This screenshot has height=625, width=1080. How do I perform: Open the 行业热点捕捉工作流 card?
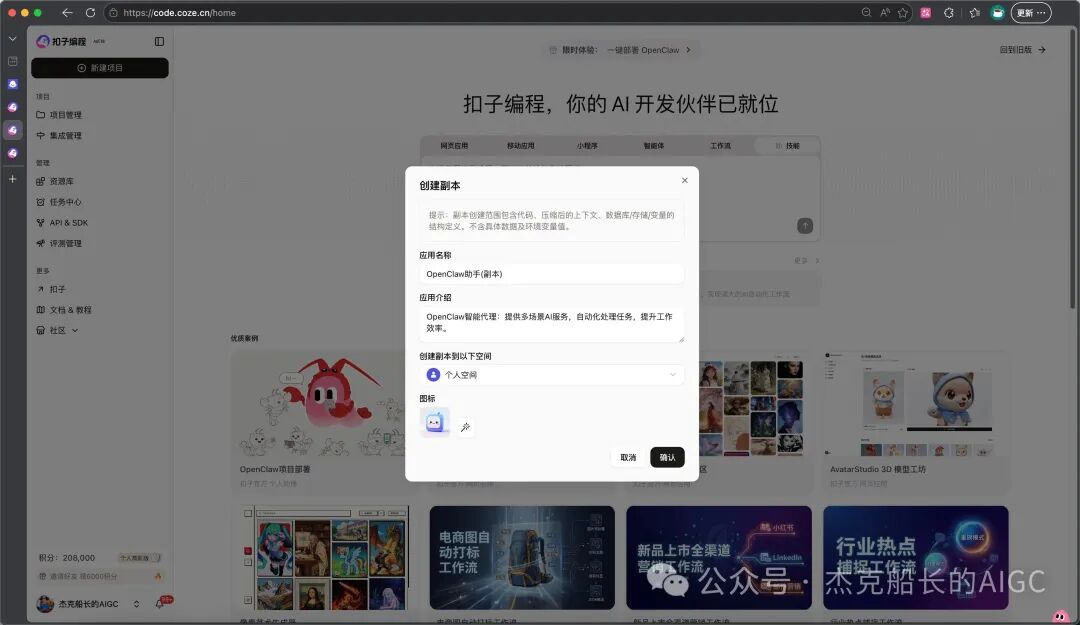[x=915, y=565]
